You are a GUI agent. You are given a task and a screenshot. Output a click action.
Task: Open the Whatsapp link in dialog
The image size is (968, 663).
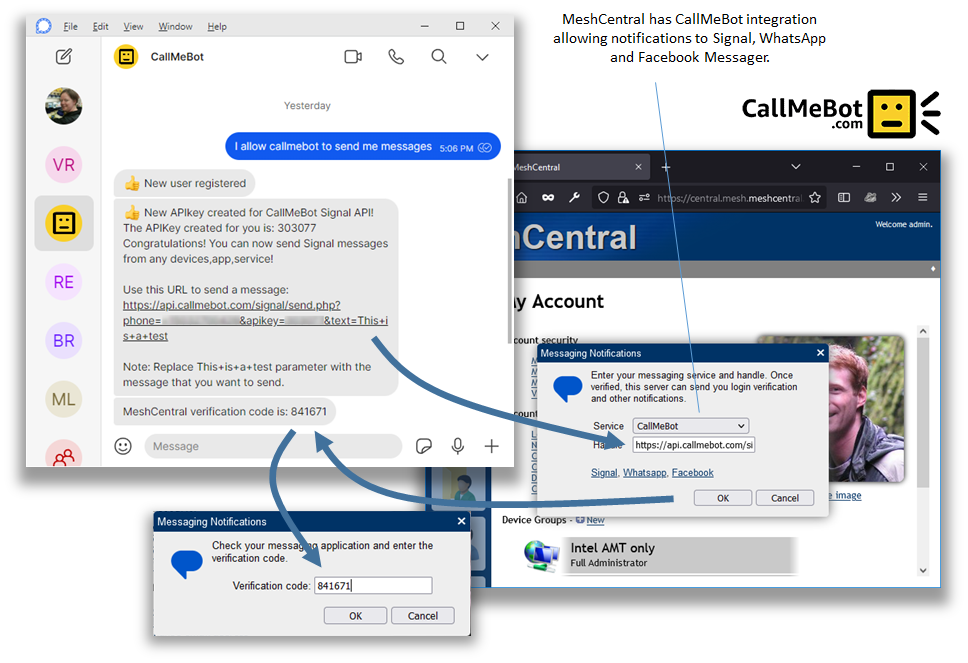(644, 472)
